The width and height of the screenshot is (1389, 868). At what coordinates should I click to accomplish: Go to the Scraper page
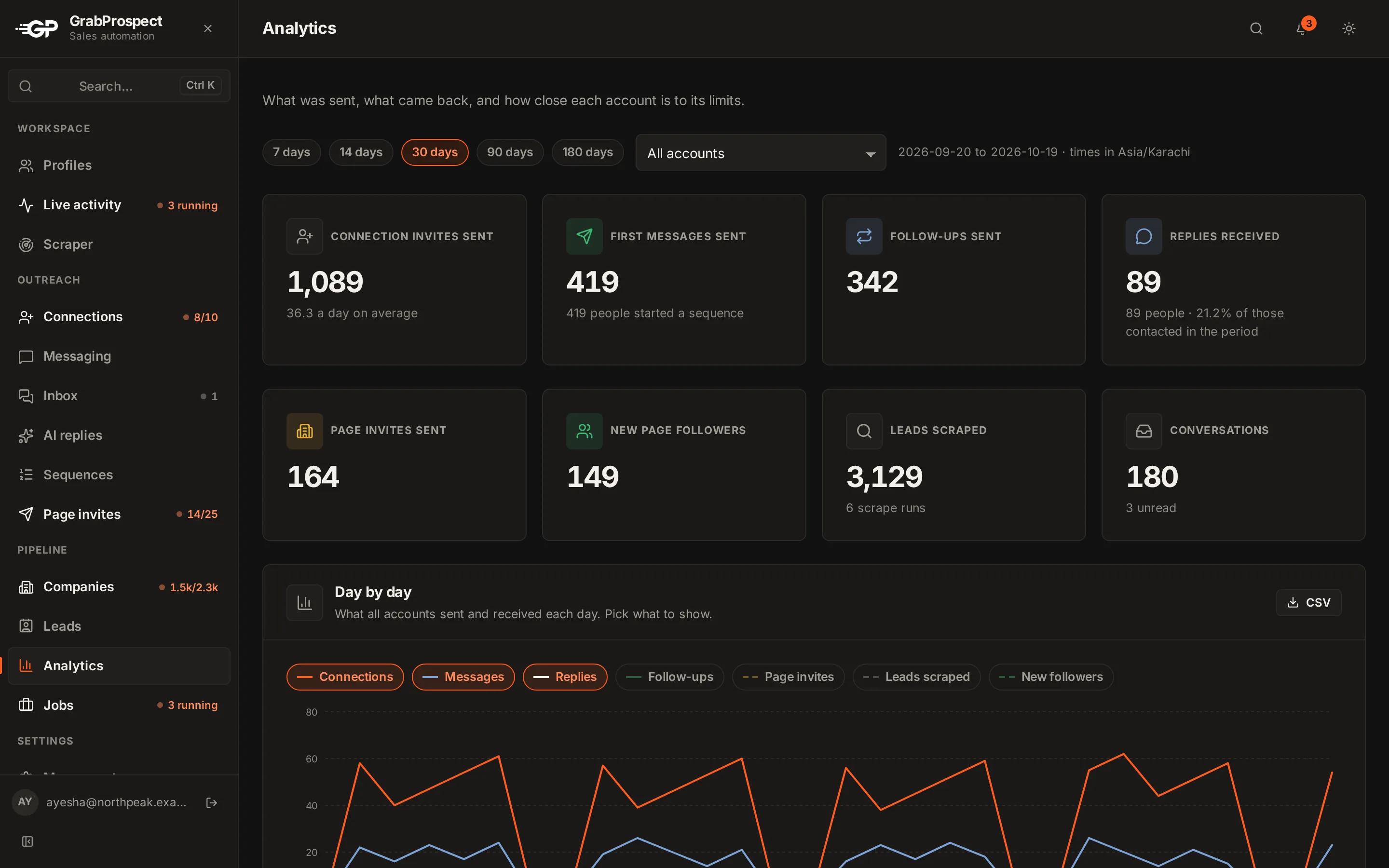119,244
